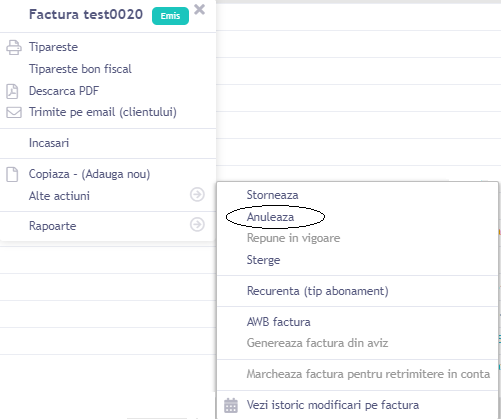The image size is (501, 419).
Task: Choose Sterge to delete the invoice
Action: (x=263, y=260)
